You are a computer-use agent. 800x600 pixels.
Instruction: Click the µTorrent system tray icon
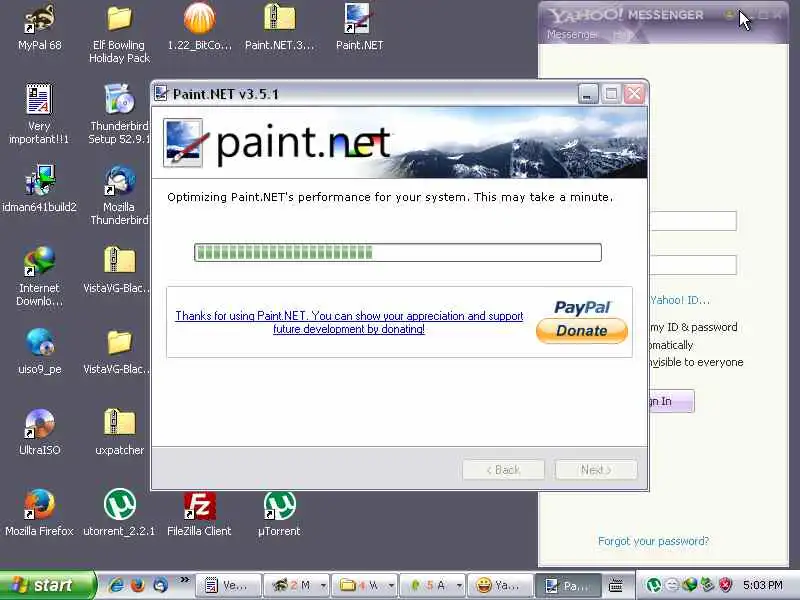point(653,585)
